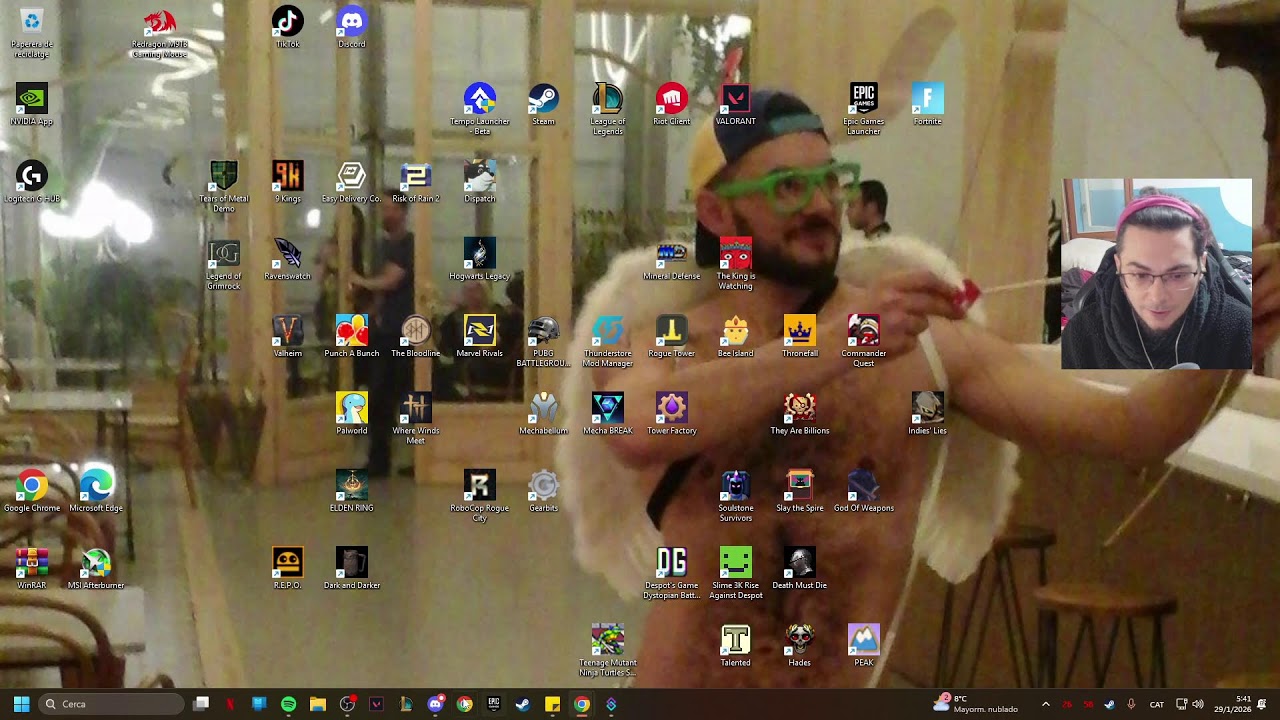This screenshot has height=720, width=1280.
Task: Click the Epic Games Launcher desktop shortcut
Action: [x=864, y=110]
